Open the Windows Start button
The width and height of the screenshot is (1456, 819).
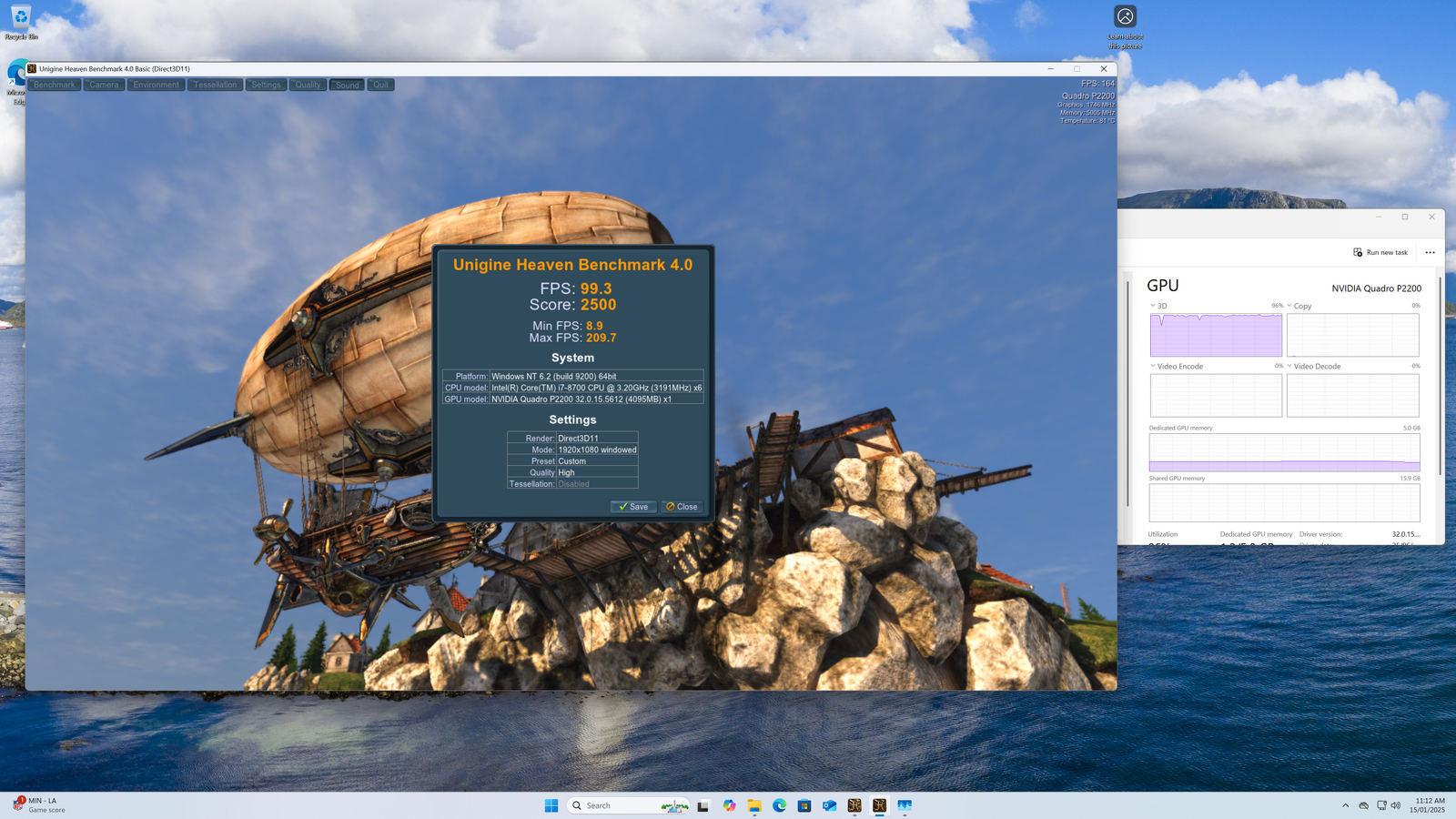(551, 805)
